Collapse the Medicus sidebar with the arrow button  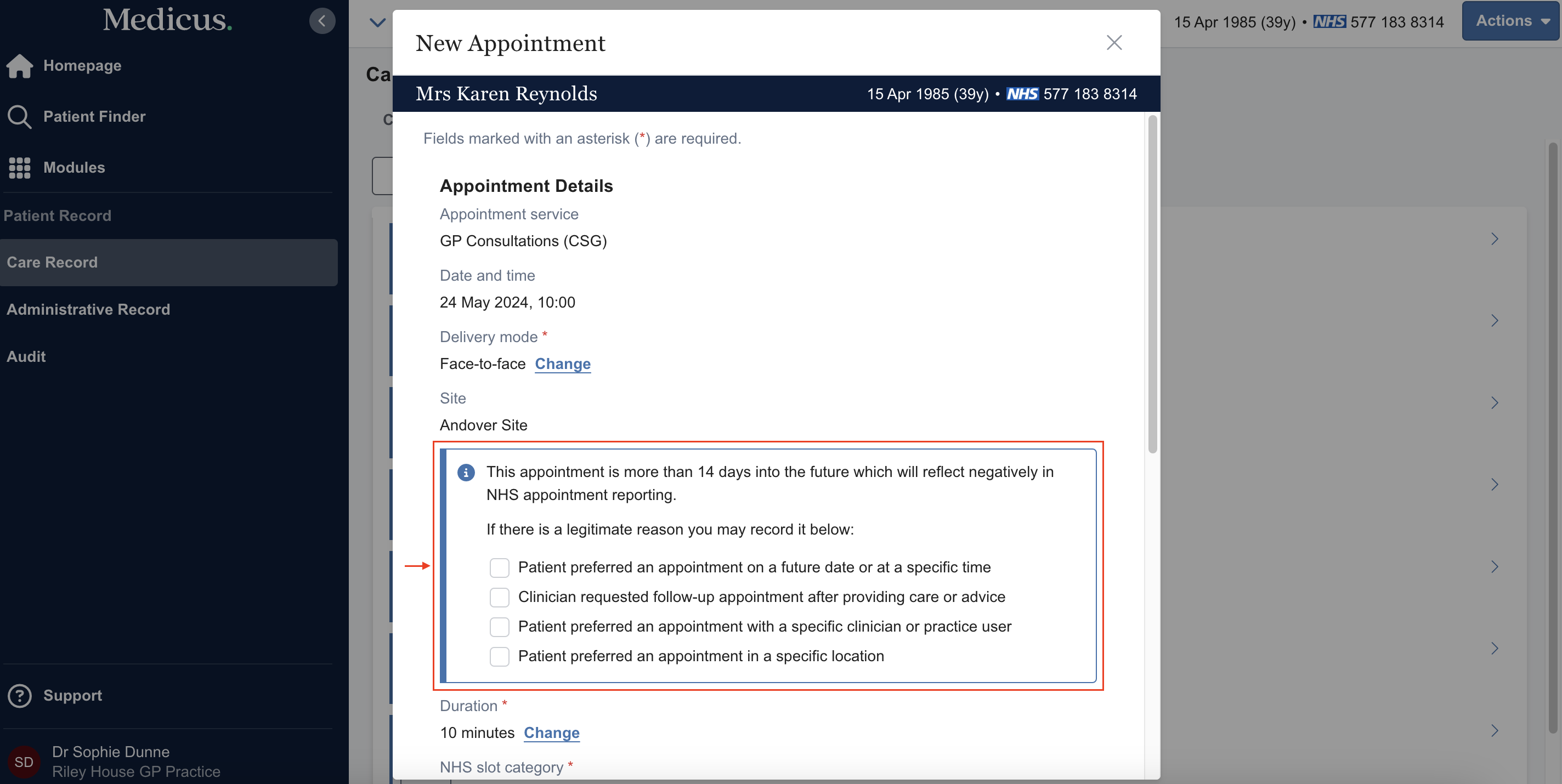click(x=322, y=21)
